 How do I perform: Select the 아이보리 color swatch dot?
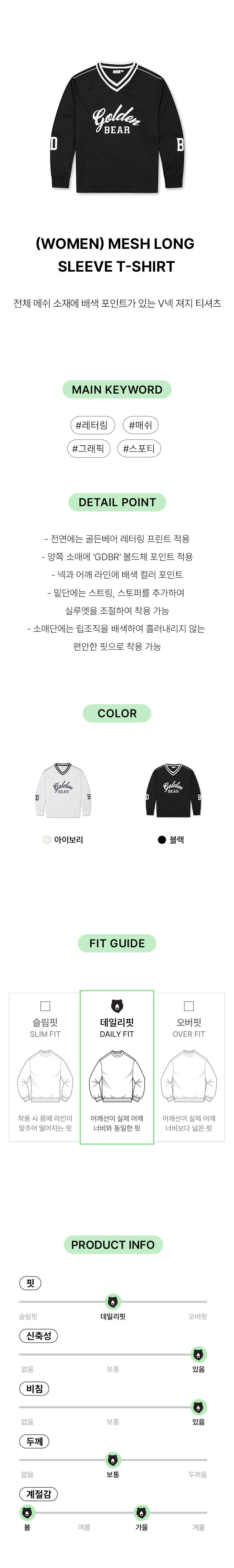[47, 839]
